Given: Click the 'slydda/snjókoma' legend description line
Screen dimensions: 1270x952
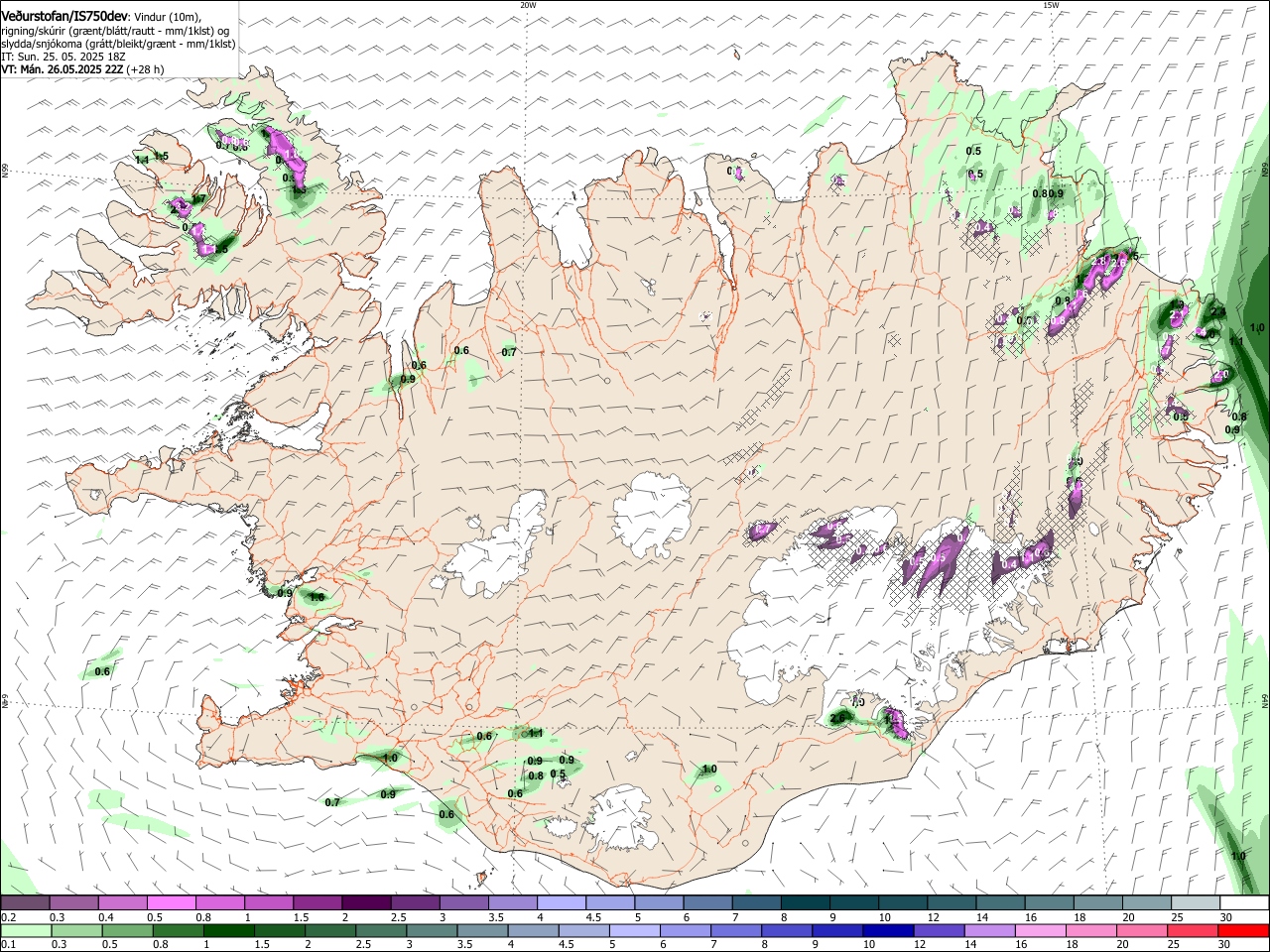Looking at the screenshot, I should (x=119, y=44).
